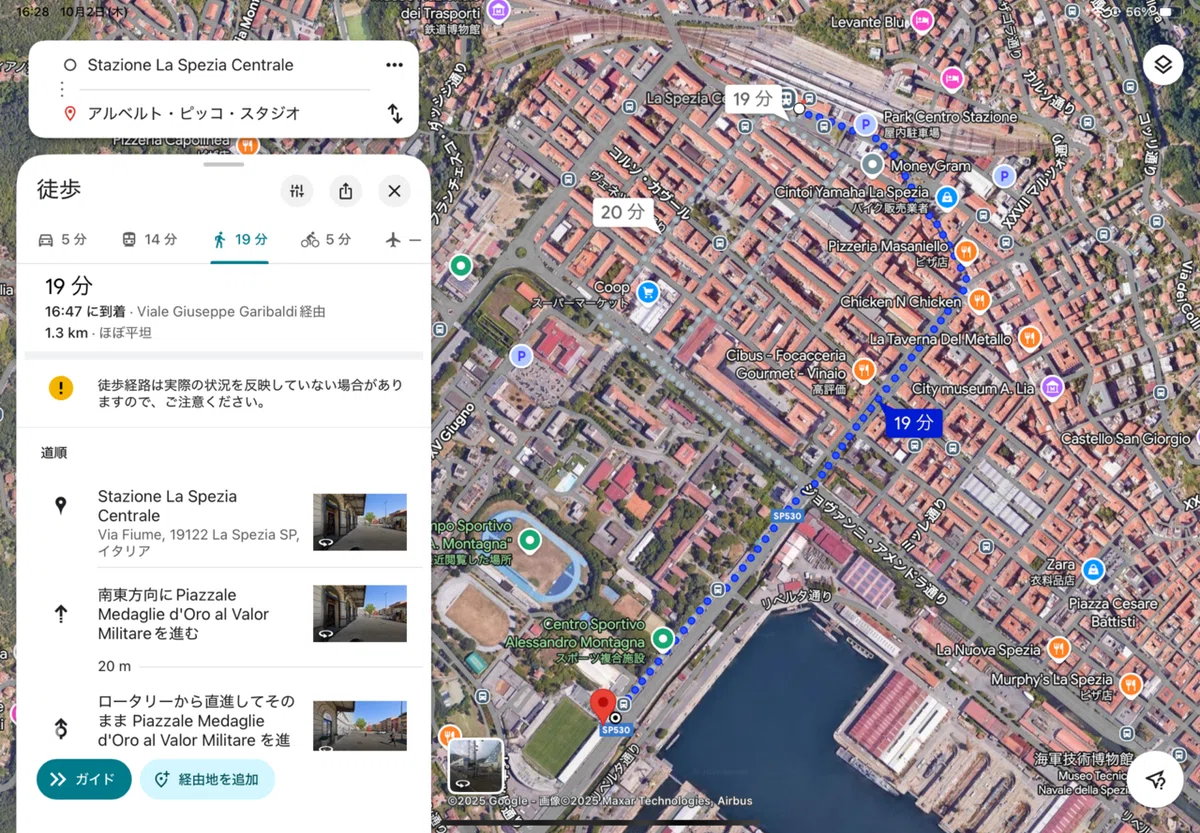Edit destination field アルベルト・ピッコ・スタジオ

194,113
